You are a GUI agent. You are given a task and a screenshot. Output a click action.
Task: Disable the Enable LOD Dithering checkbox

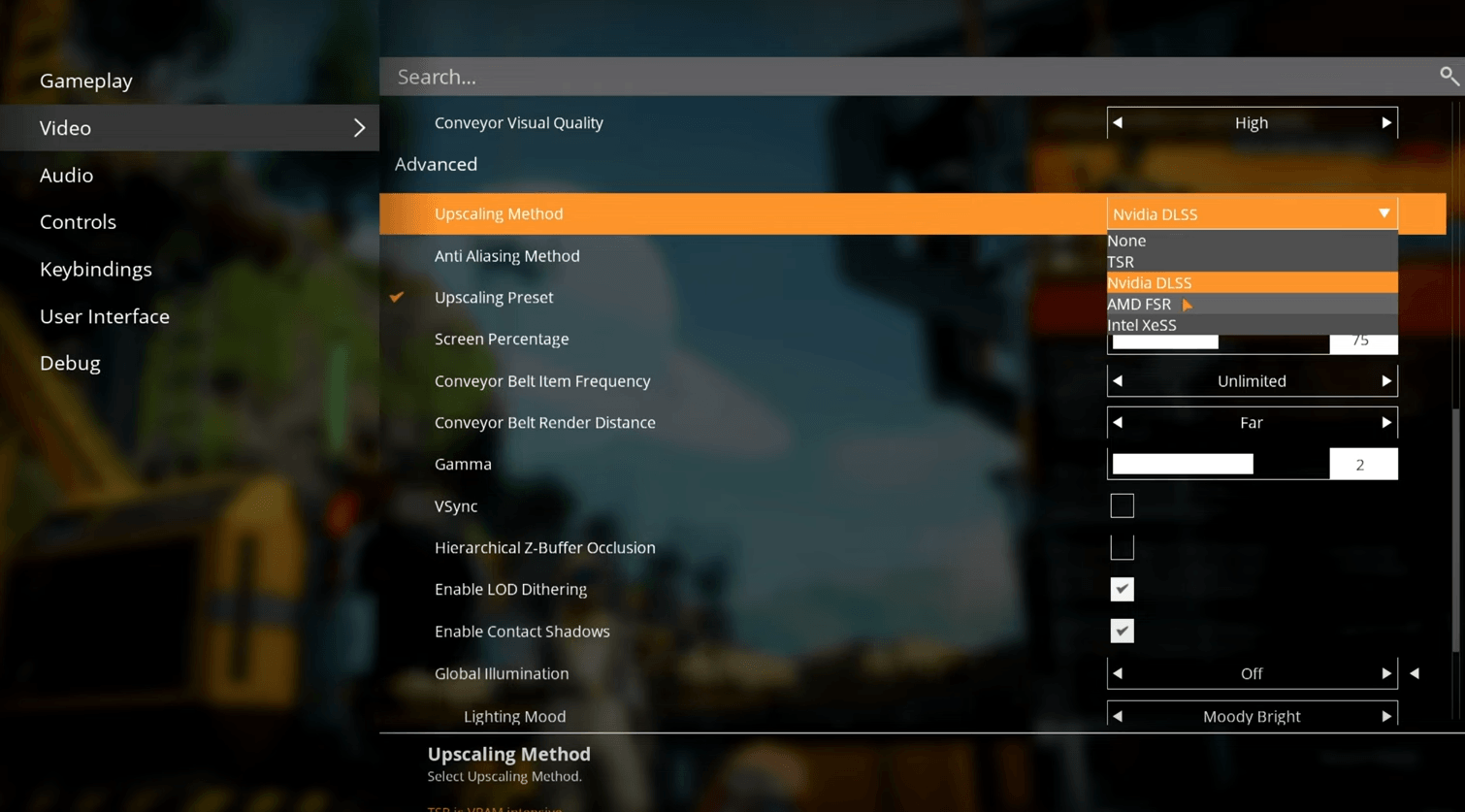coord(1122,589)
